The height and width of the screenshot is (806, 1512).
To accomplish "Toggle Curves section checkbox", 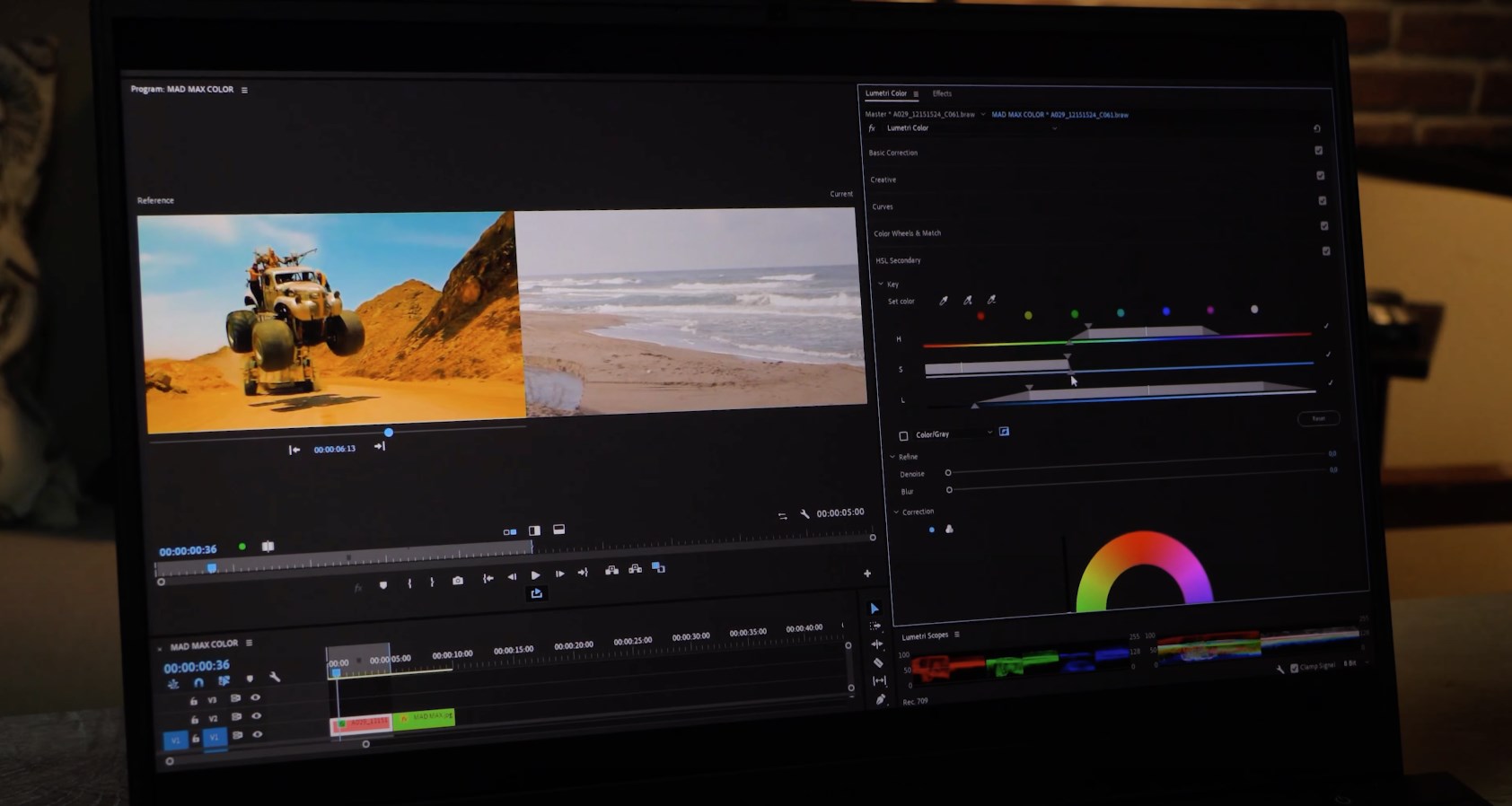I will tap(1323, 201).
